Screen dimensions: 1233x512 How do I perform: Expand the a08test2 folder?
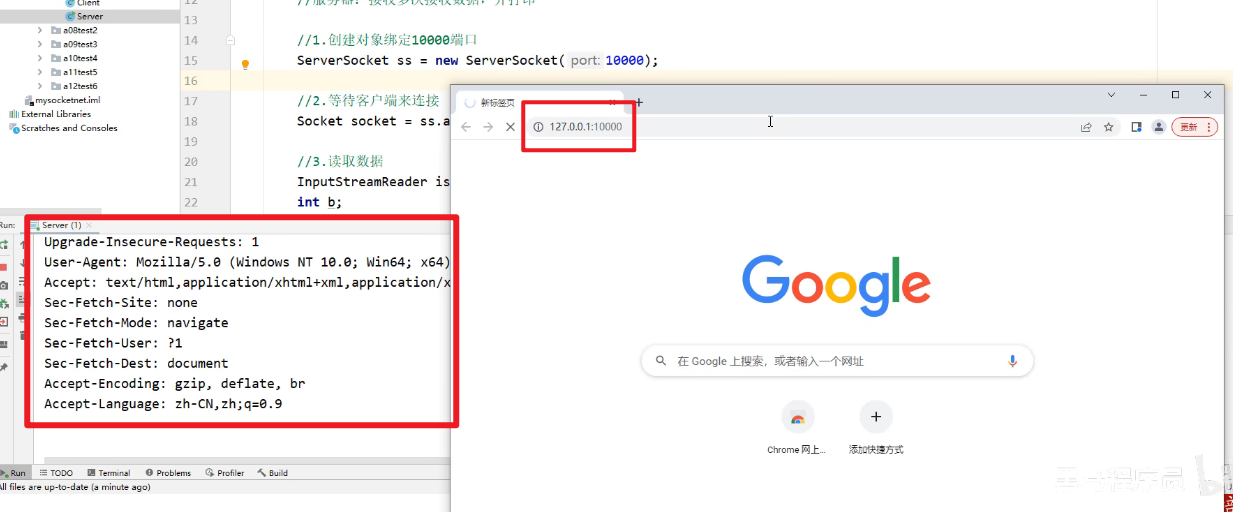40,30
